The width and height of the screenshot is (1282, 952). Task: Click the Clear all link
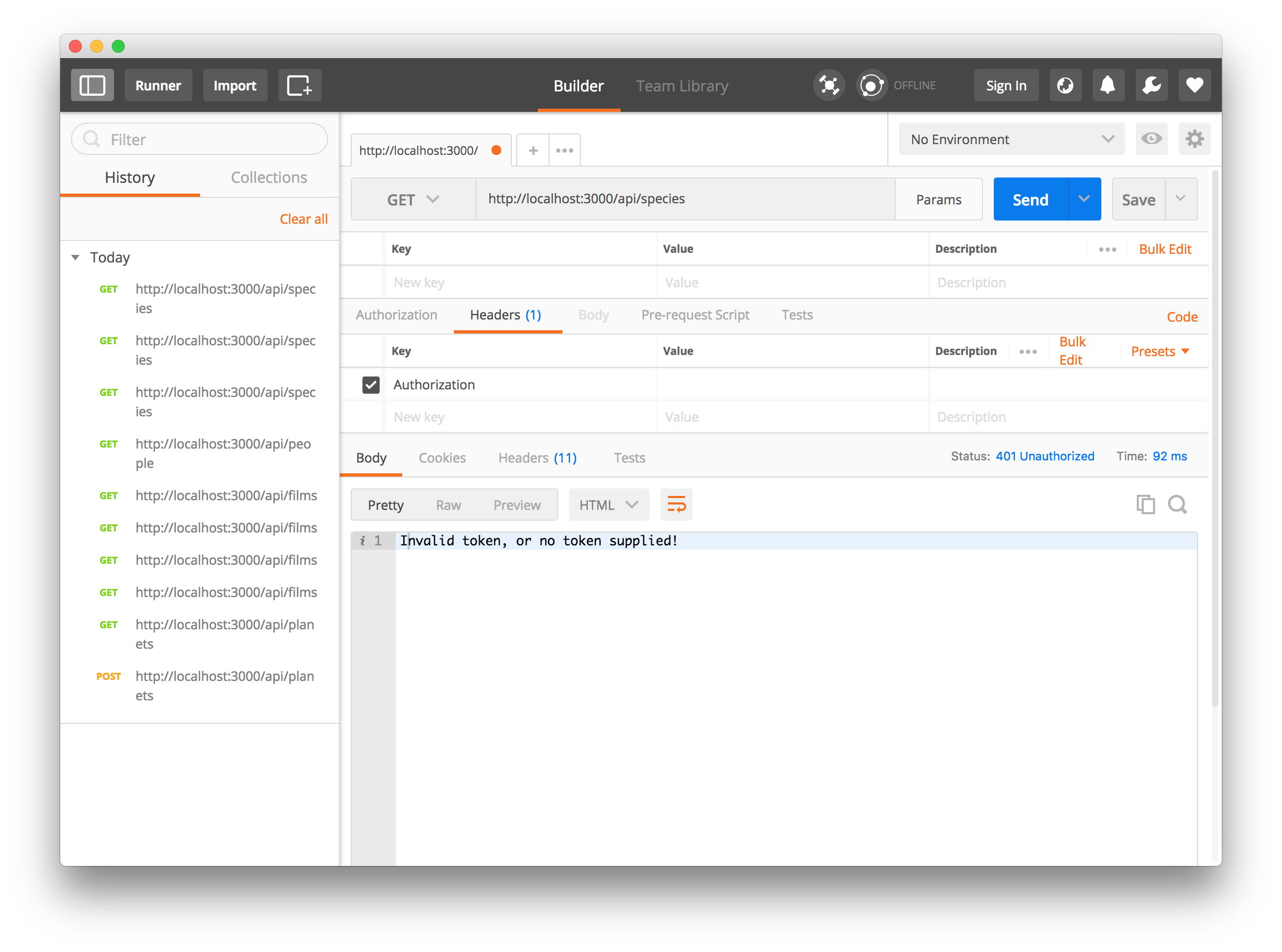coord(303,219)
